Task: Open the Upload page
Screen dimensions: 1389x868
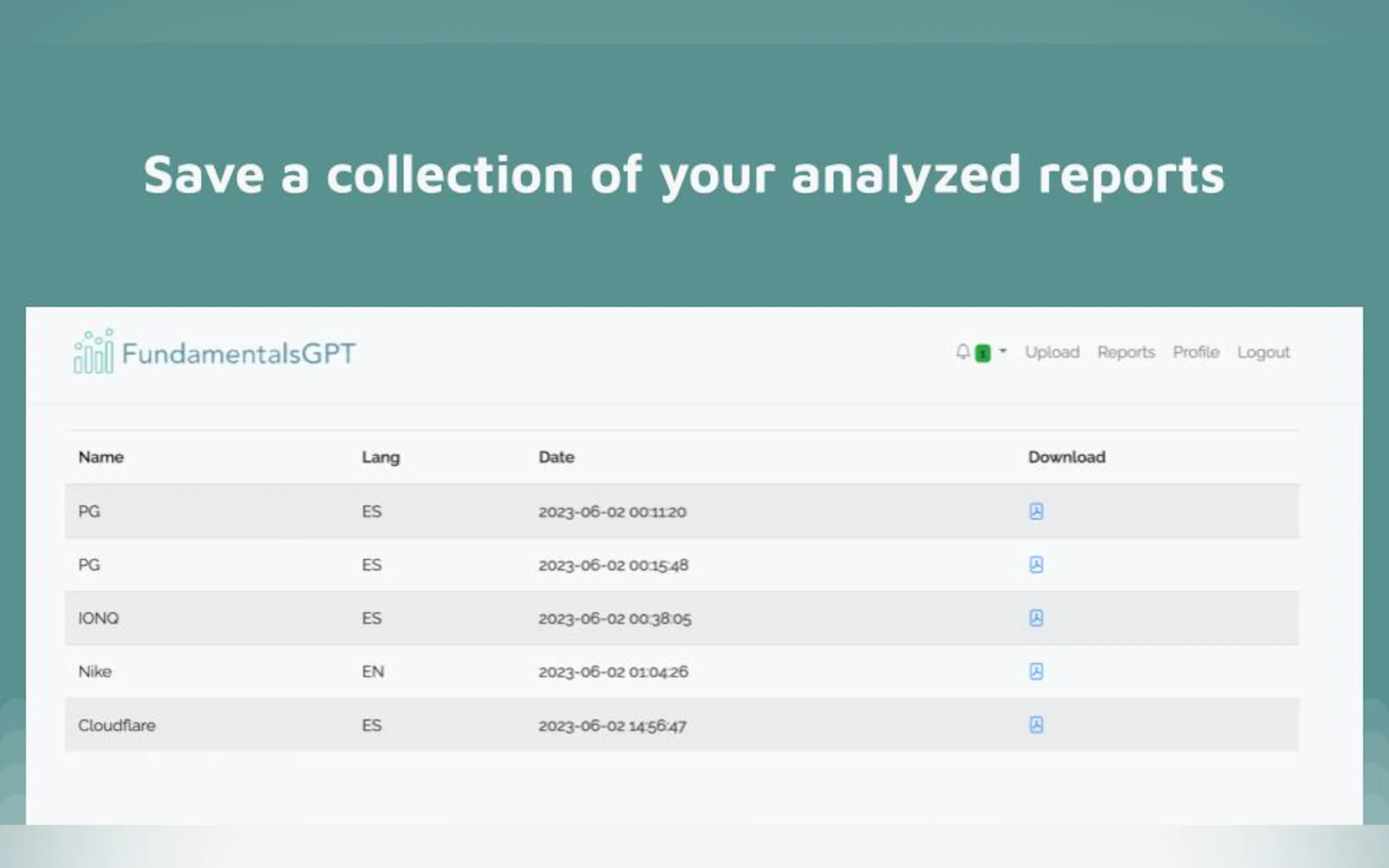Action: pos(1052,352)
